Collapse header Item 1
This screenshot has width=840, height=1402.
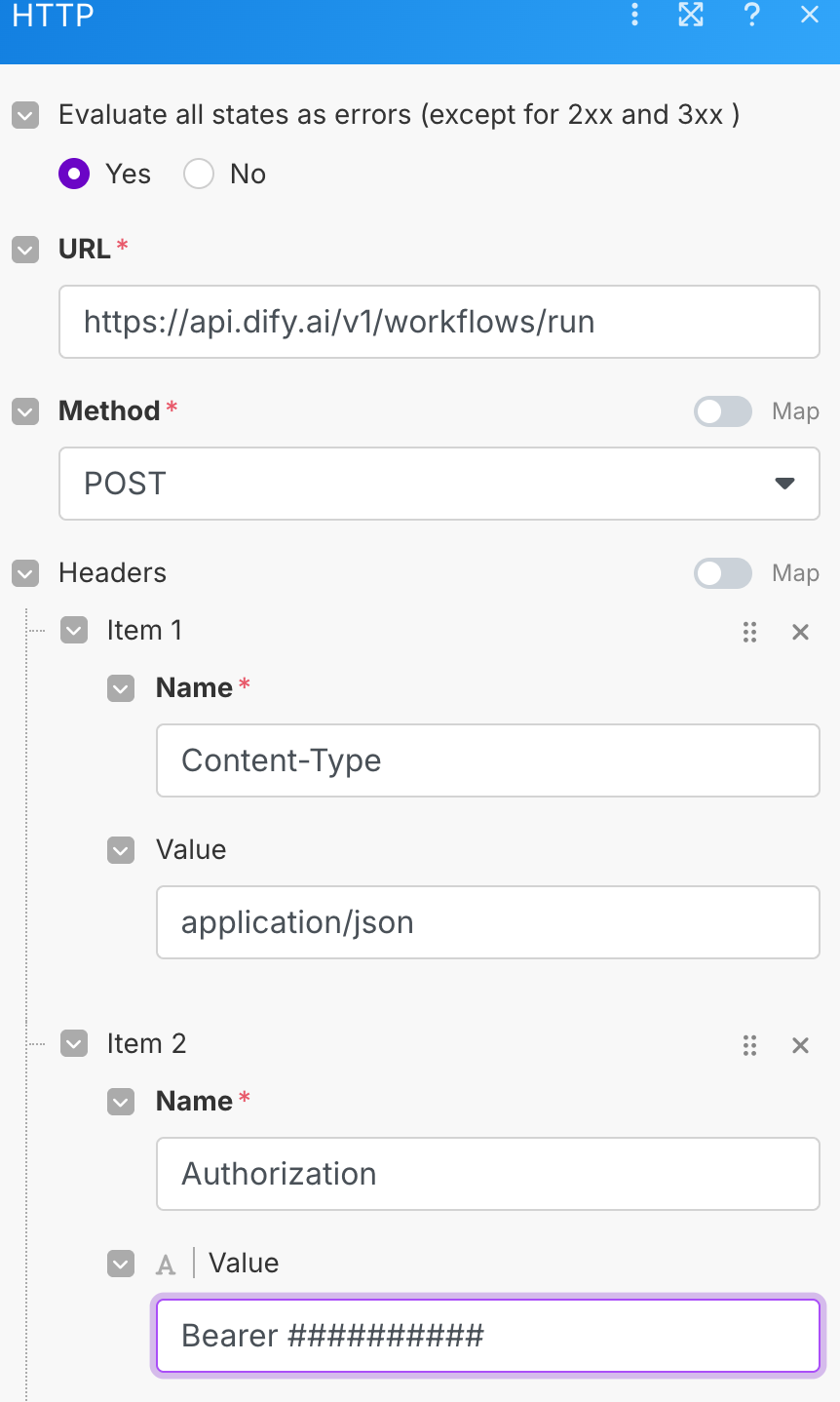click(74, 631)
